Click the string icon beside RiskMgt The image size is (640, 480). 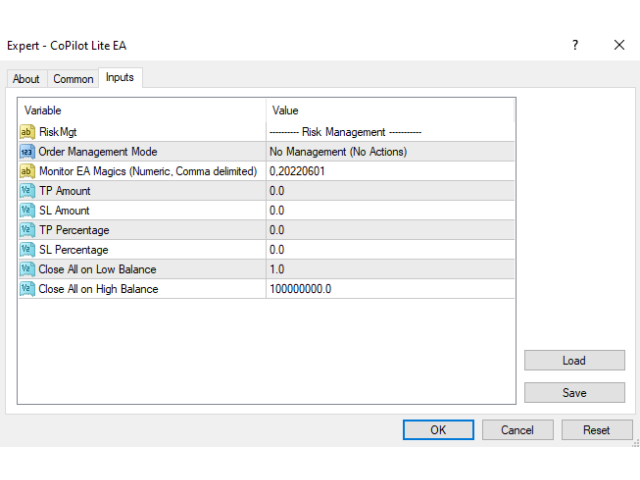coord(27,132)
